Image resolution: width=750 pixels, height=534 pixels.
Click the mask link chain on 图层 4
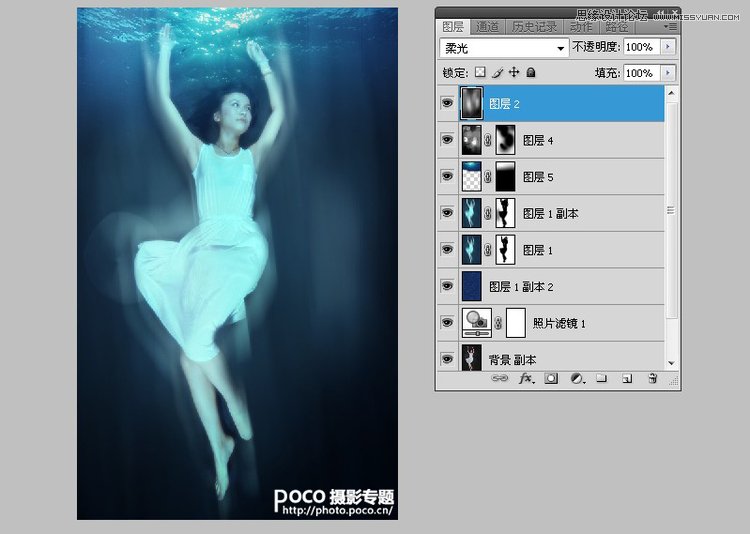pos(488,140)
